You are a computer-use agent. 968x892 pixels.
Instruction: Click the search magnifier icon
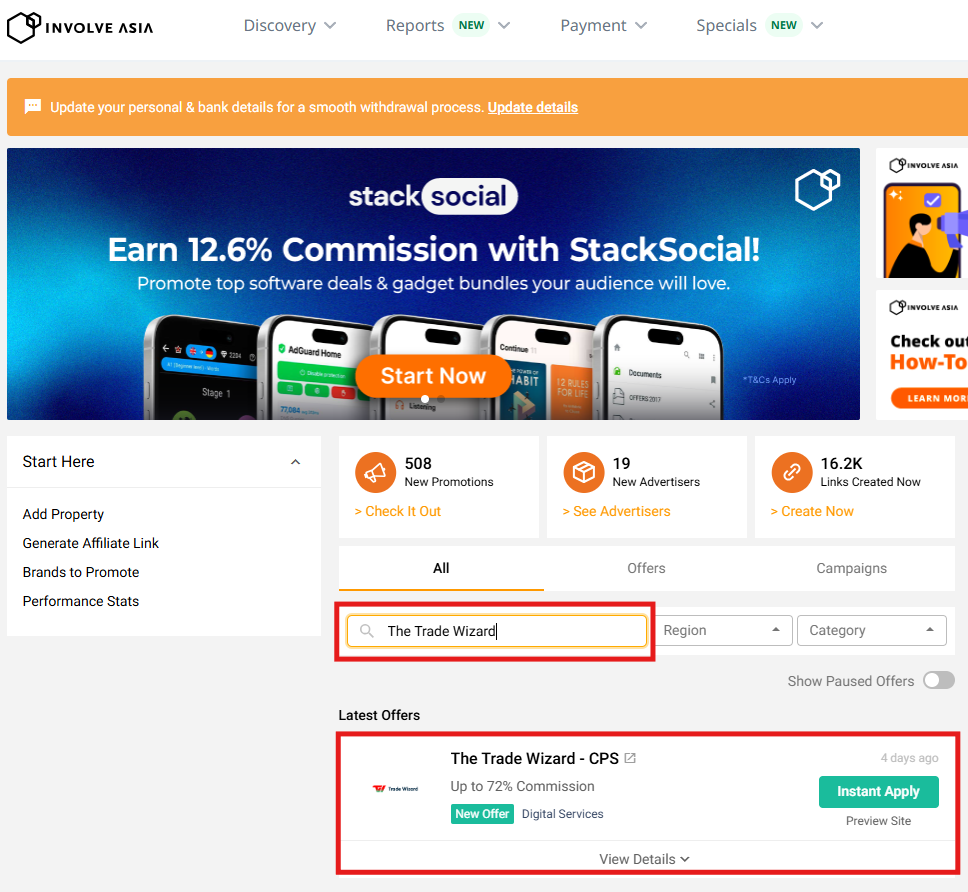pyautogui.click(x=367, y=631)
